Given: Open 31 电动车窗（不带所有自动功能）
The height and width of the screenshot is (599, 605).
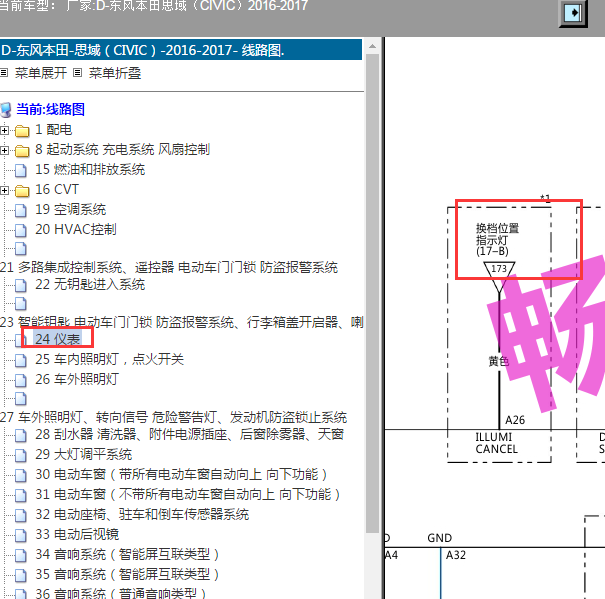Looking at the screenshot, I should 189,494.
